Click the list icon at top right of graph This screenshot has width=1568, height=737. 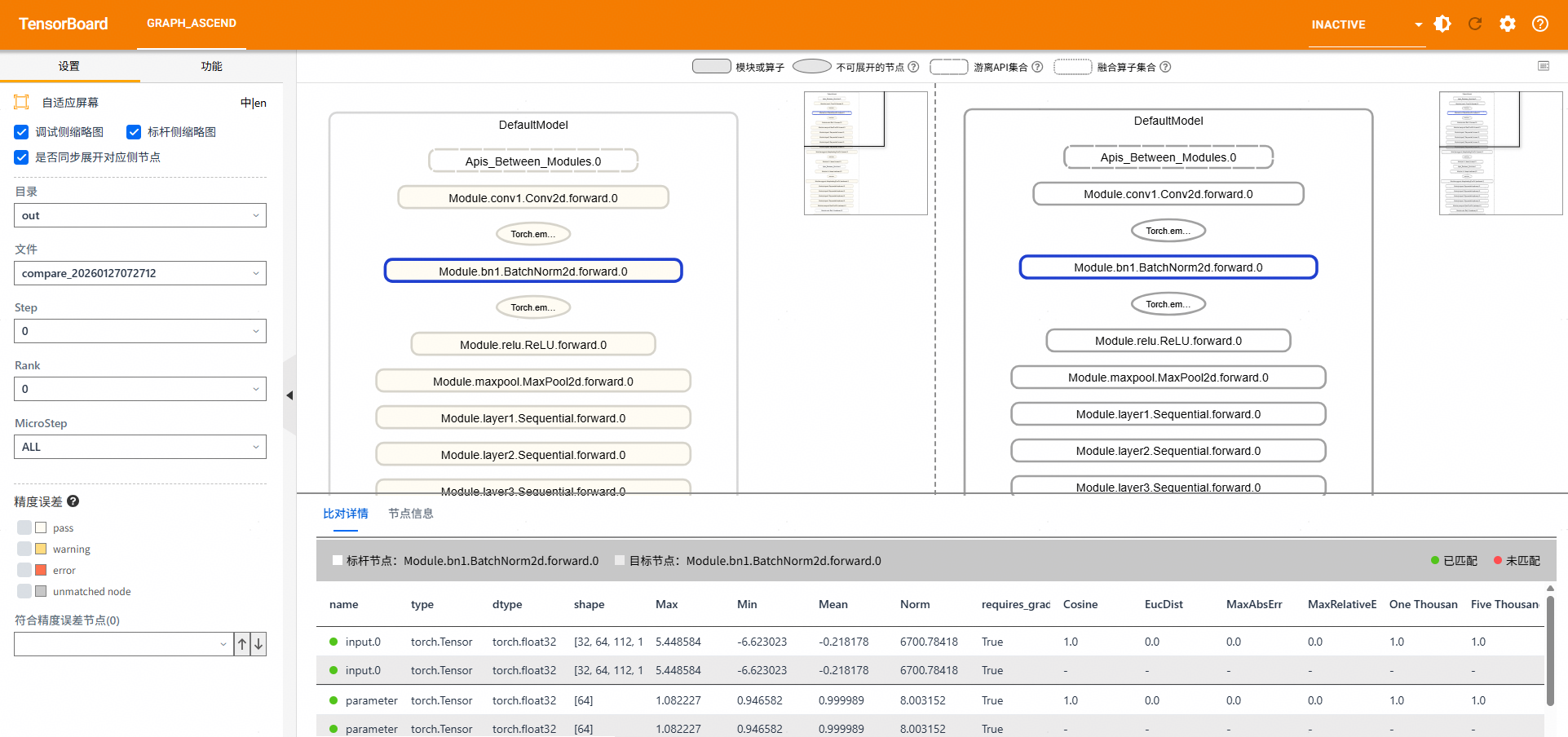pos(1544,66)
